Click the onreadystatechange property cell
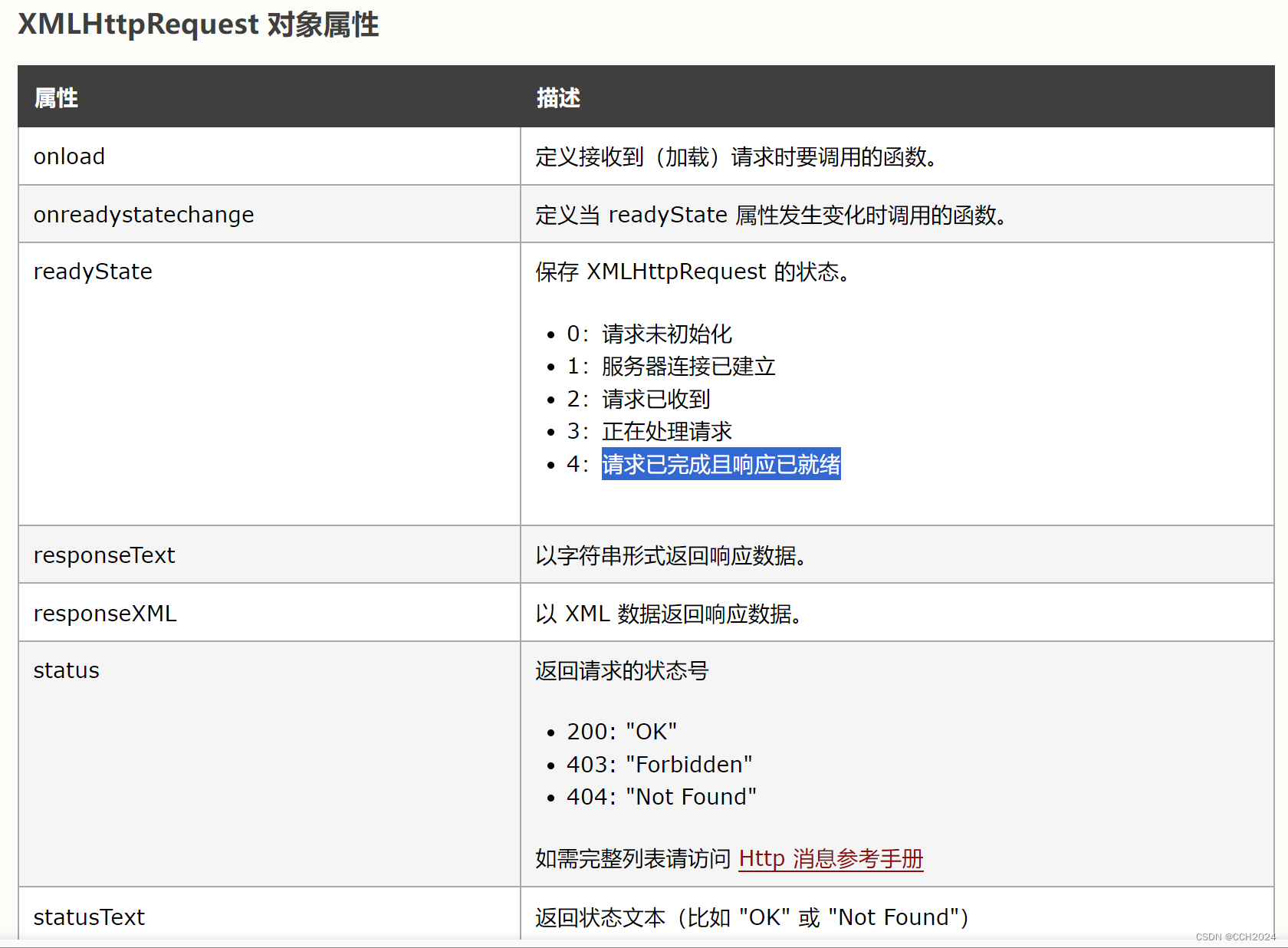Image resolution: width=1288 pixels, height=948 pixels. click(x=143, y=215)
